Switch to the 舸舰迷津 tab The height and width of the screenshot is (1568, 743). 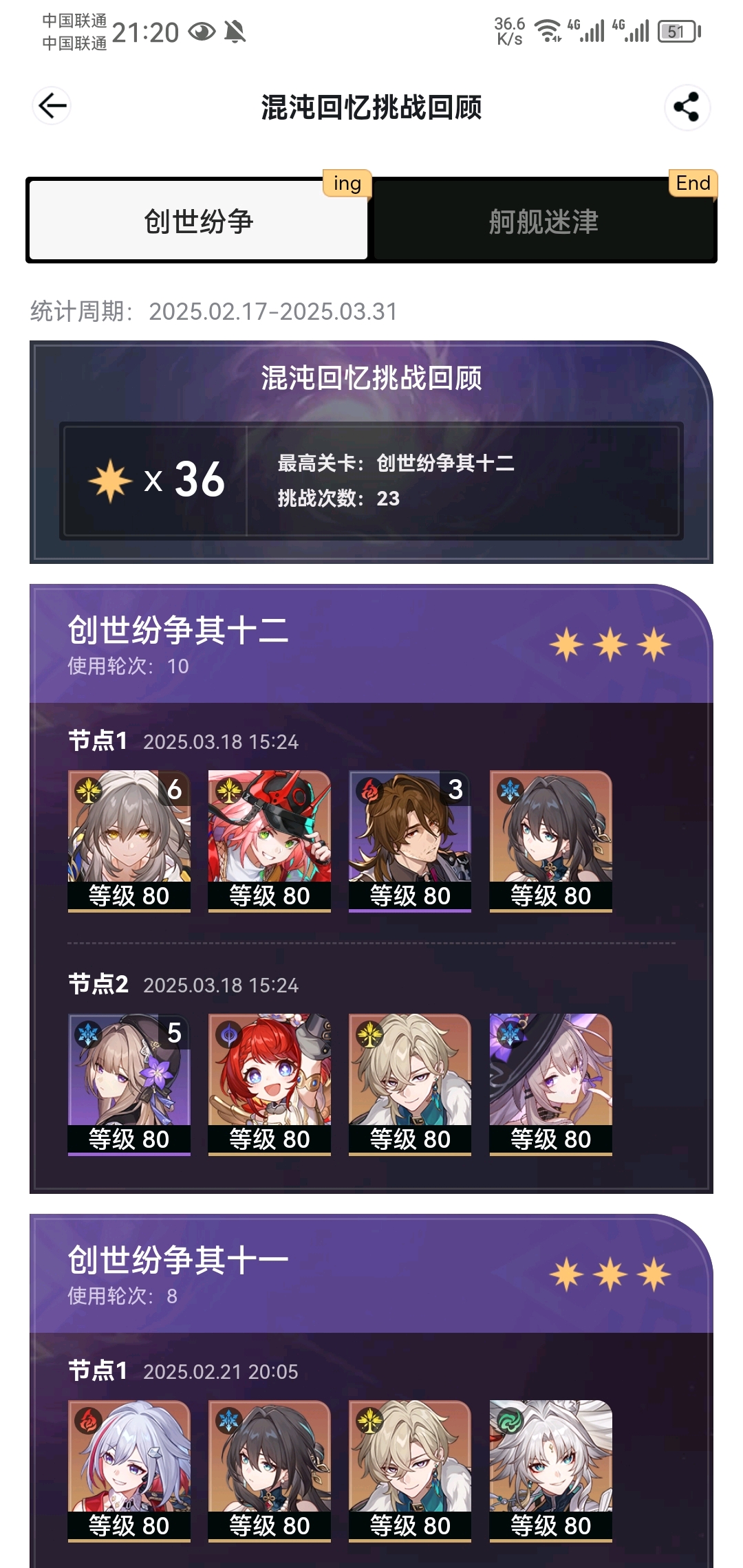click(x=543, y=221)
